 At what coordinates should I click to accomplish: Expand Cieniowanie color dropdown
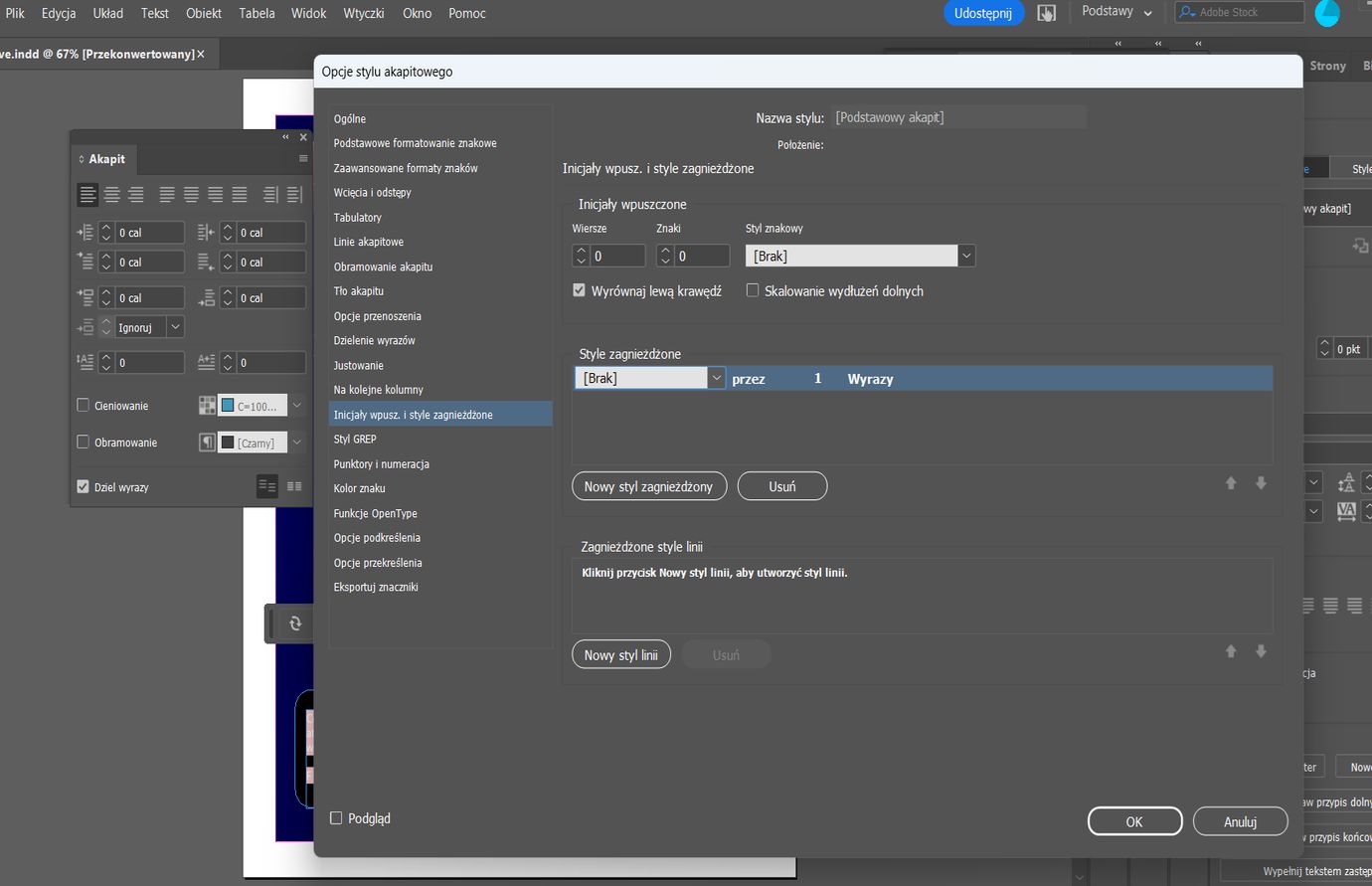click(296, 406)
